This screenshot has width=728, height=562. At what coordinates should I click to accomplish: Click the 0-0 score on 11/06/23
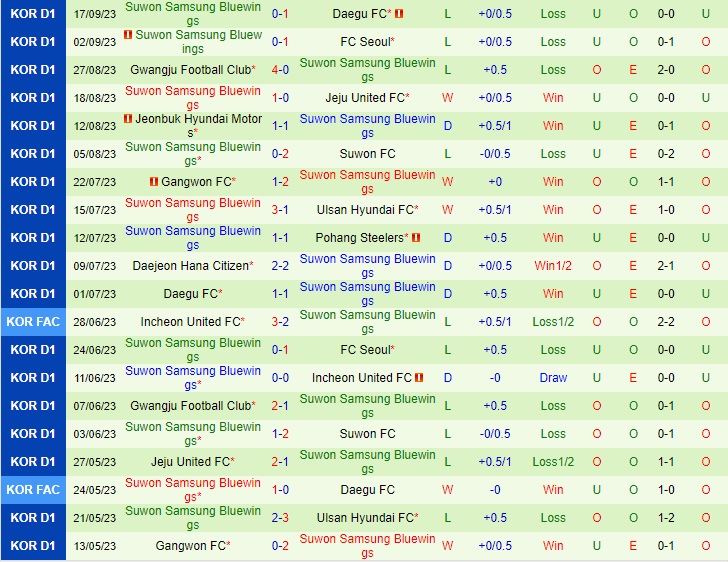[x=280, y=378]
